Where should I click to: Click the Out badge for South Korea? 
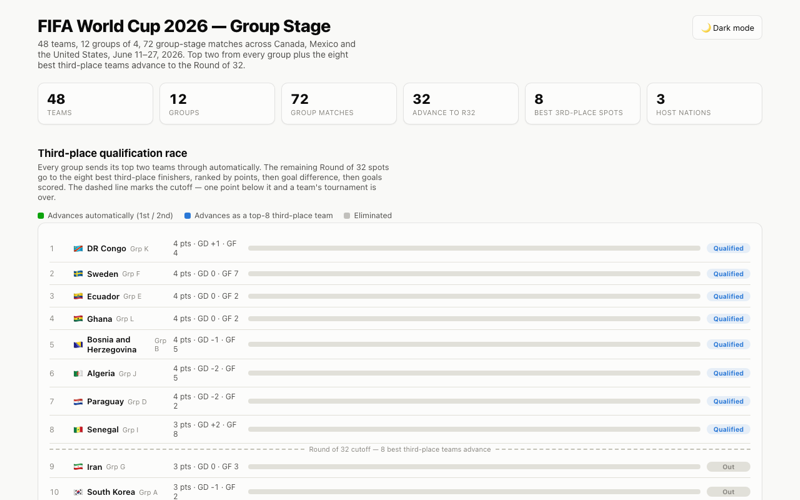pyautogui.click(x=728, y=492)
